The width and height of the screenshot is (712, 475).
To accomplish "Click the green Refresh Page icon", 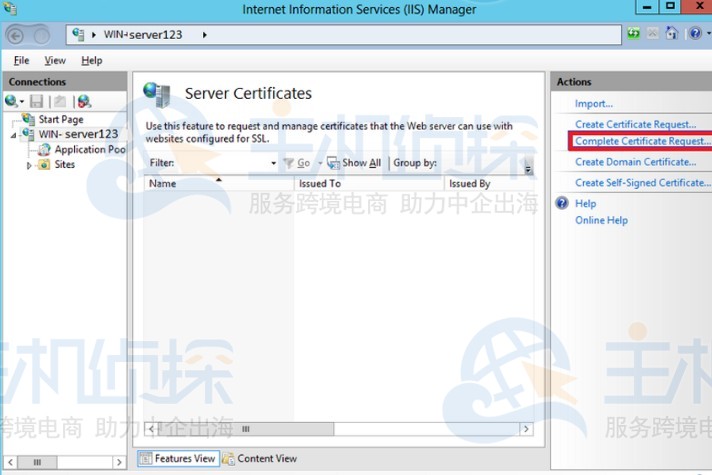I will 634,34.
